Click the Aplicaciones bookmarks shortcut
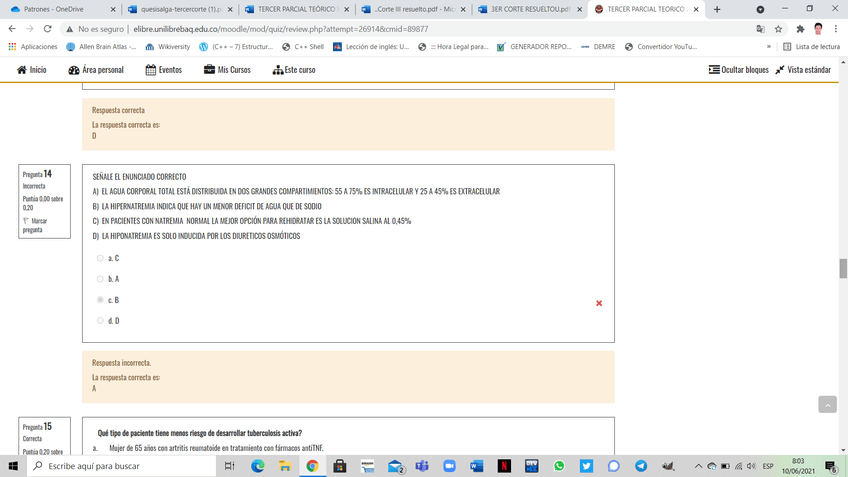This screenshot has height=477, width=848. pos(33,47)
